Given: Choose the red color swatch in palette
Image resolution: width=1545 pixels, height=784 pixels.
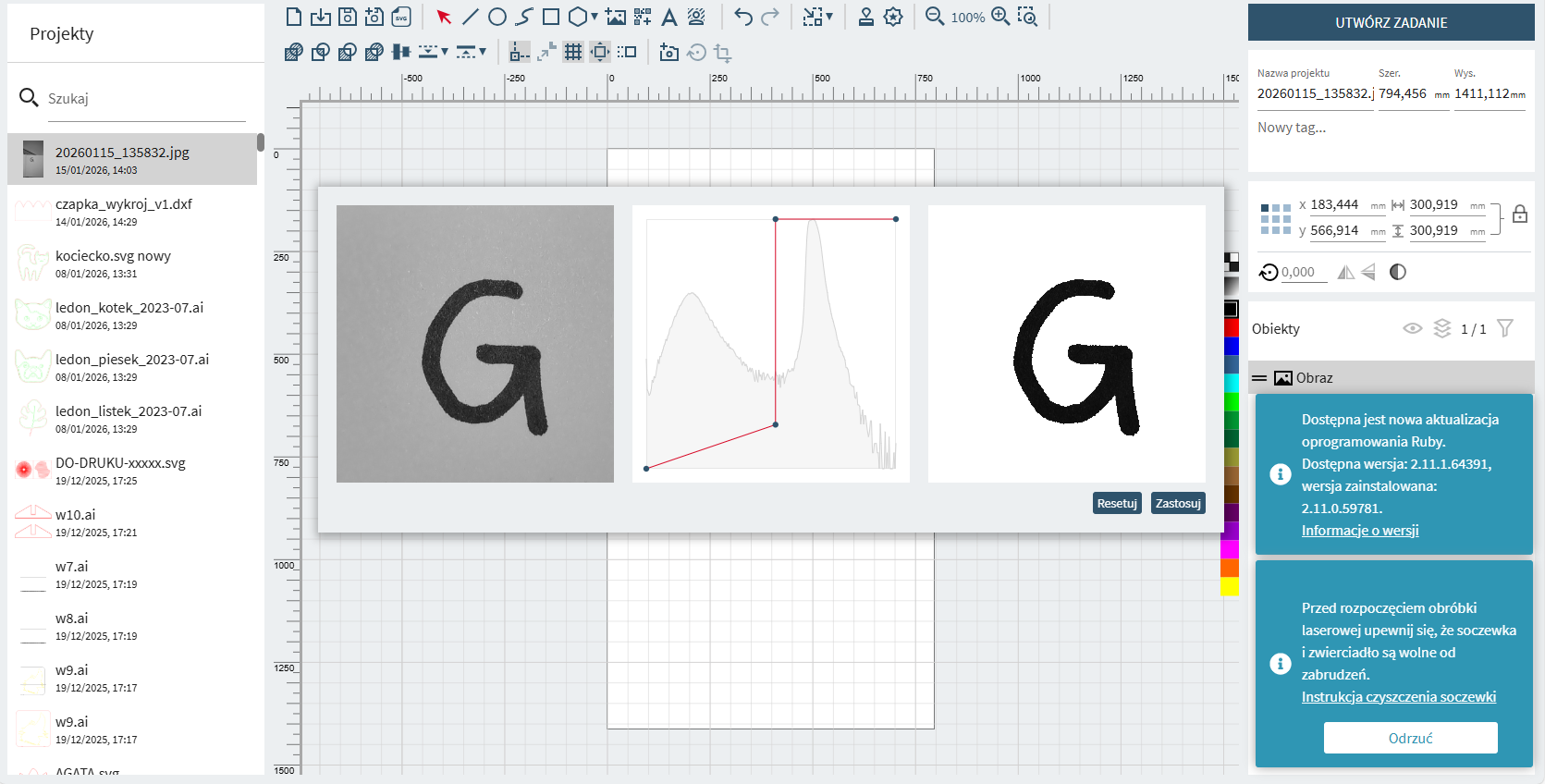Looking at the screenshot, I should (x=1231, y=327).
